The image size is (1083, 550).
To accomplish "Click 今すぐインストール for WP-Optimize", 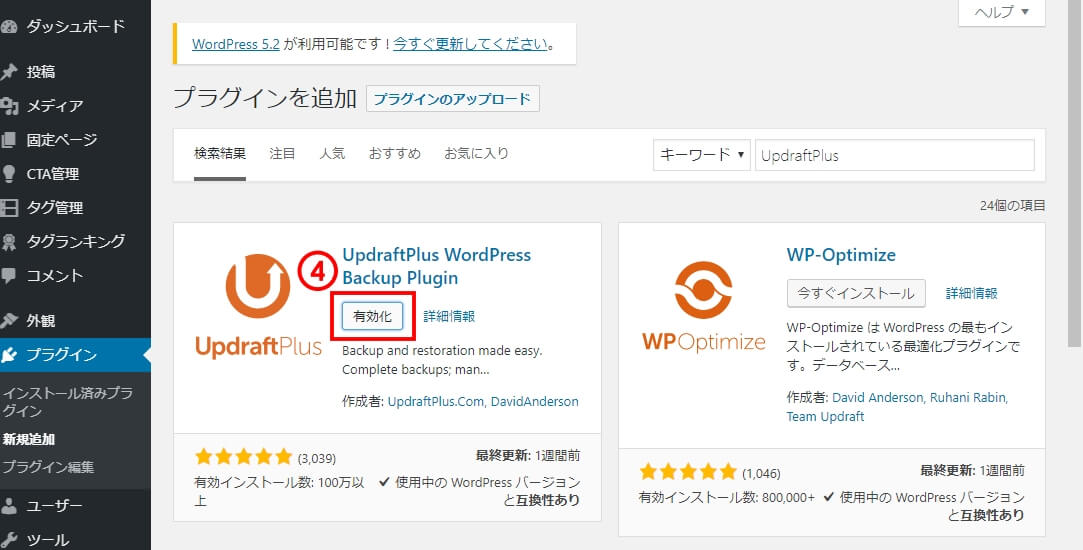I will coord(856,293).
